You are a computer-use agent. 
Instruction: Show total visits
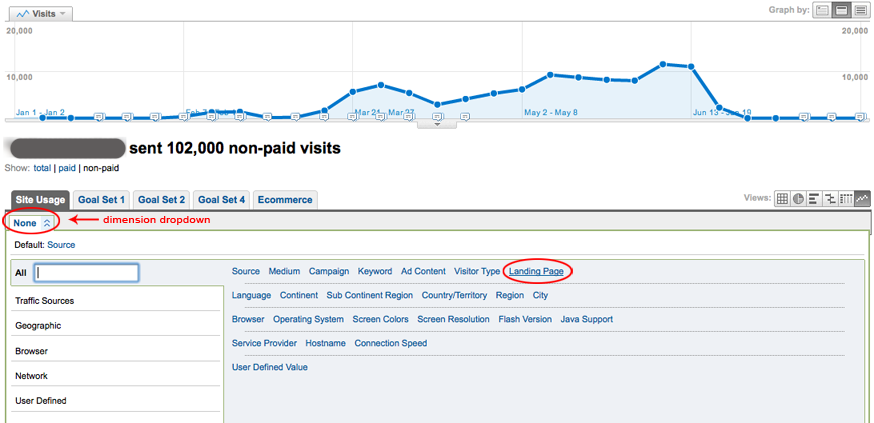click(x=42, y=168)
